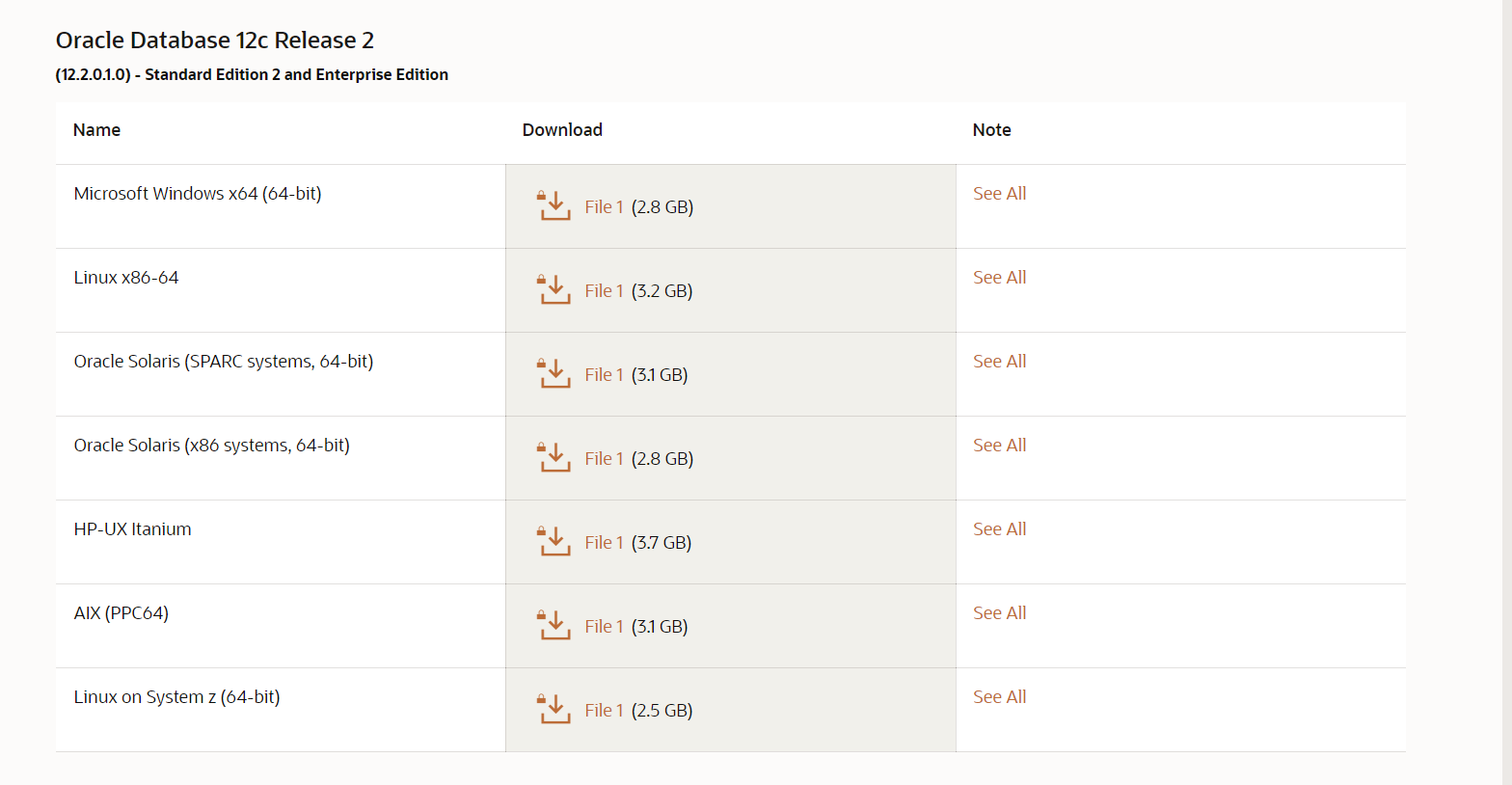Select the Linux x86-64 name text
1512x785 pixels.
pyautogui.click(x=126, y=278)
